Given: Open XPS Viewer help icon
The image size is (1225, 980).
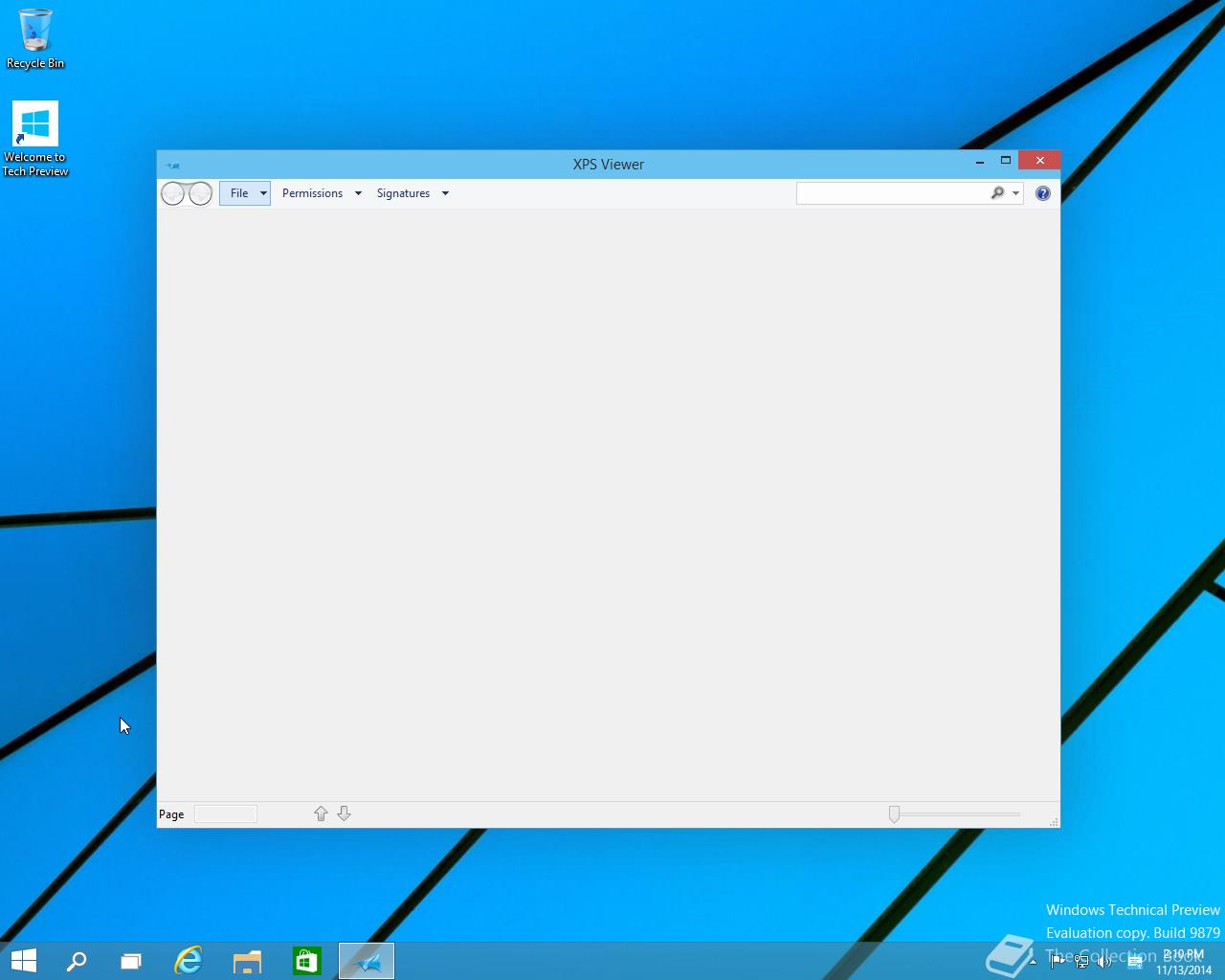Looking at the screenshot, I should pyautogui.click(x=1043, y=193).
